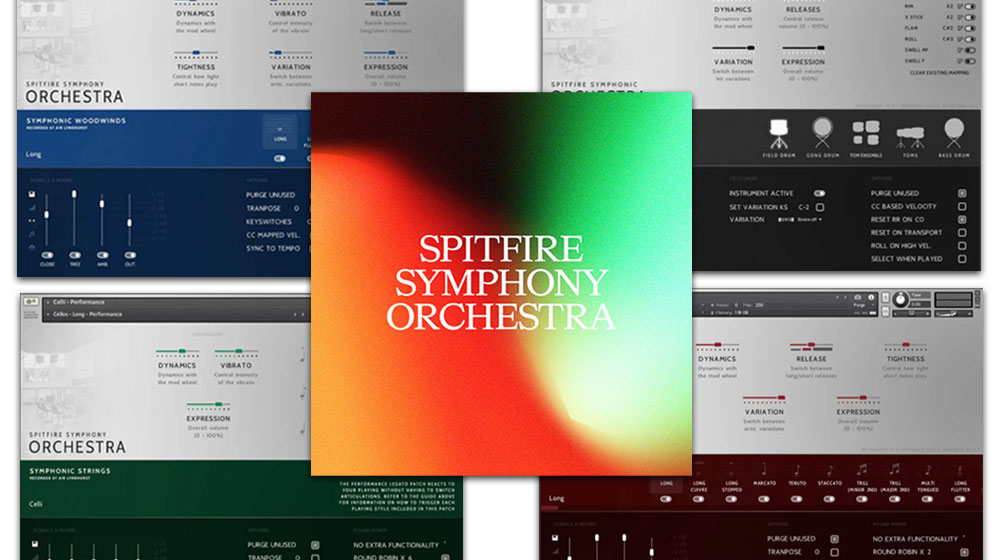This screenshot has width=1000, height=560.
Task: Check Purge Unused in red brass panel
Action: (834, 539)
